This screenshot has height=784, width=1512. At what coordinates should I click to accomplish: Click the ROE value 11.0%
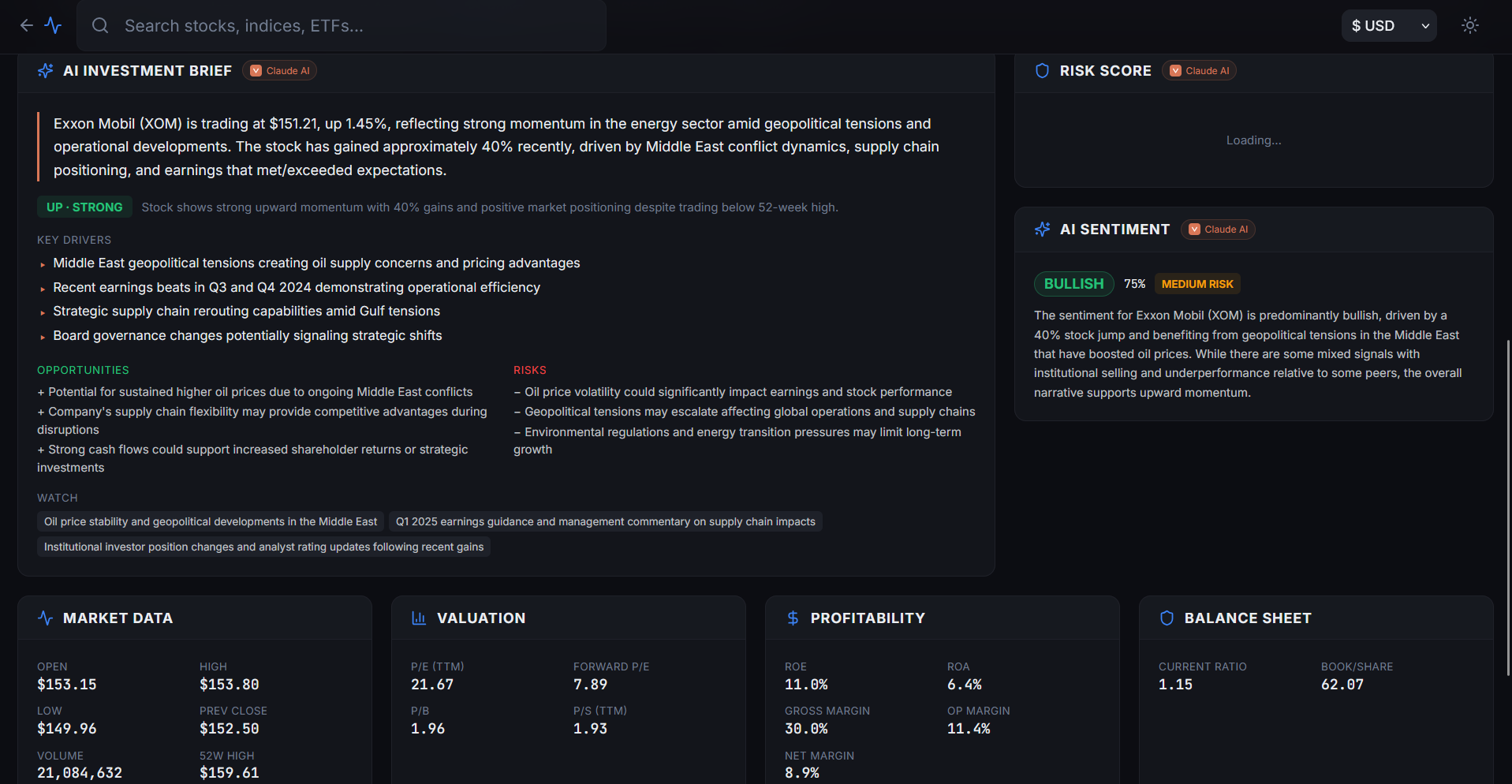coord(806,685)
